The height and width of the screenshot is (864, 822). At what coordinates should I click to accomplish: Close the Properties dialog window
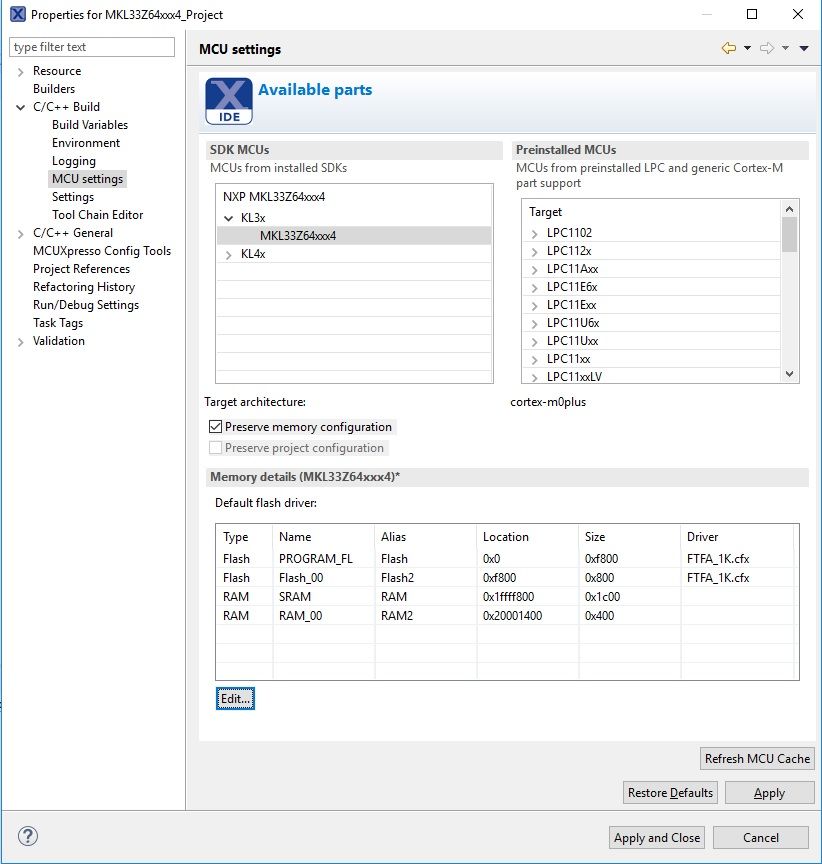[797, 14]
